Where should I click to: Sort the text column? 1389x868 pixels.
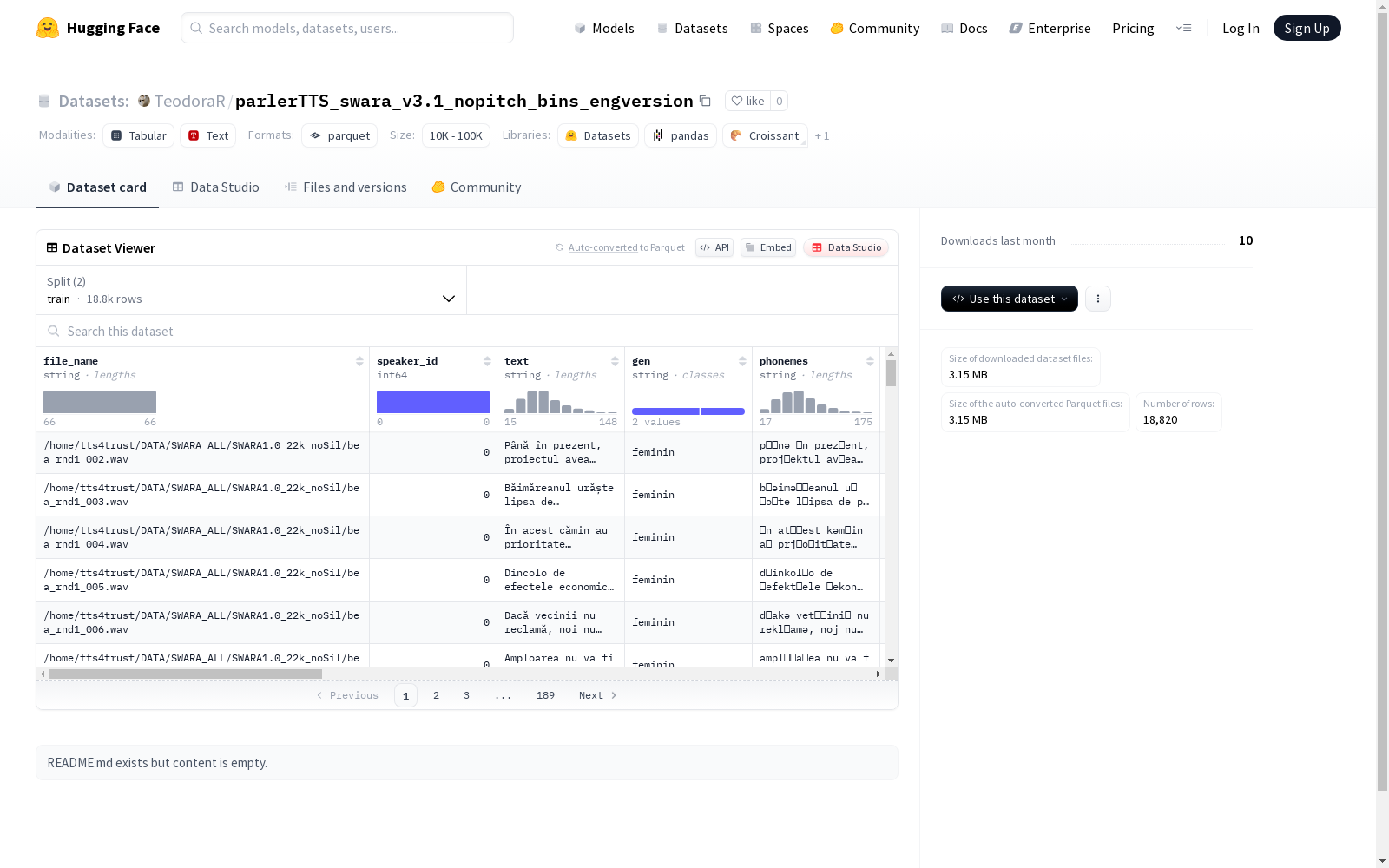(615, 361)
